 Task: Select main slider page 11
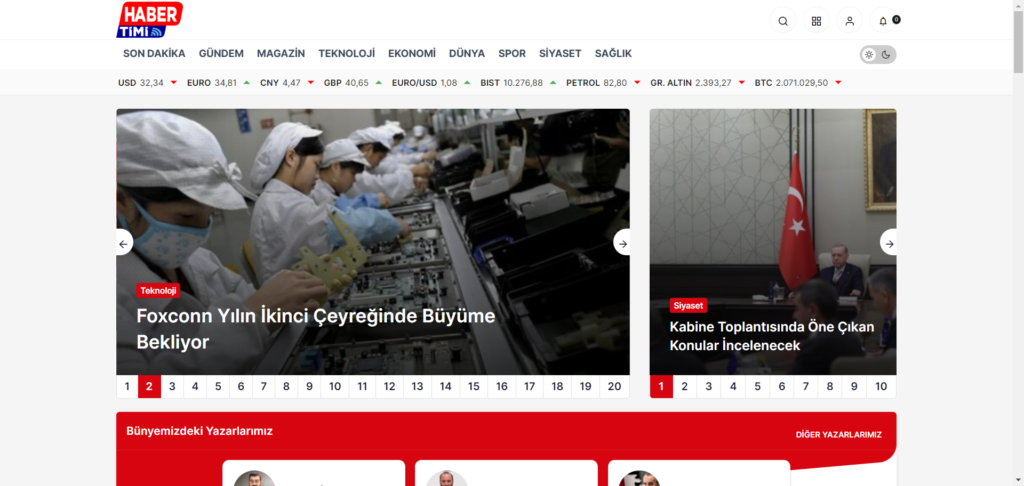362,387
